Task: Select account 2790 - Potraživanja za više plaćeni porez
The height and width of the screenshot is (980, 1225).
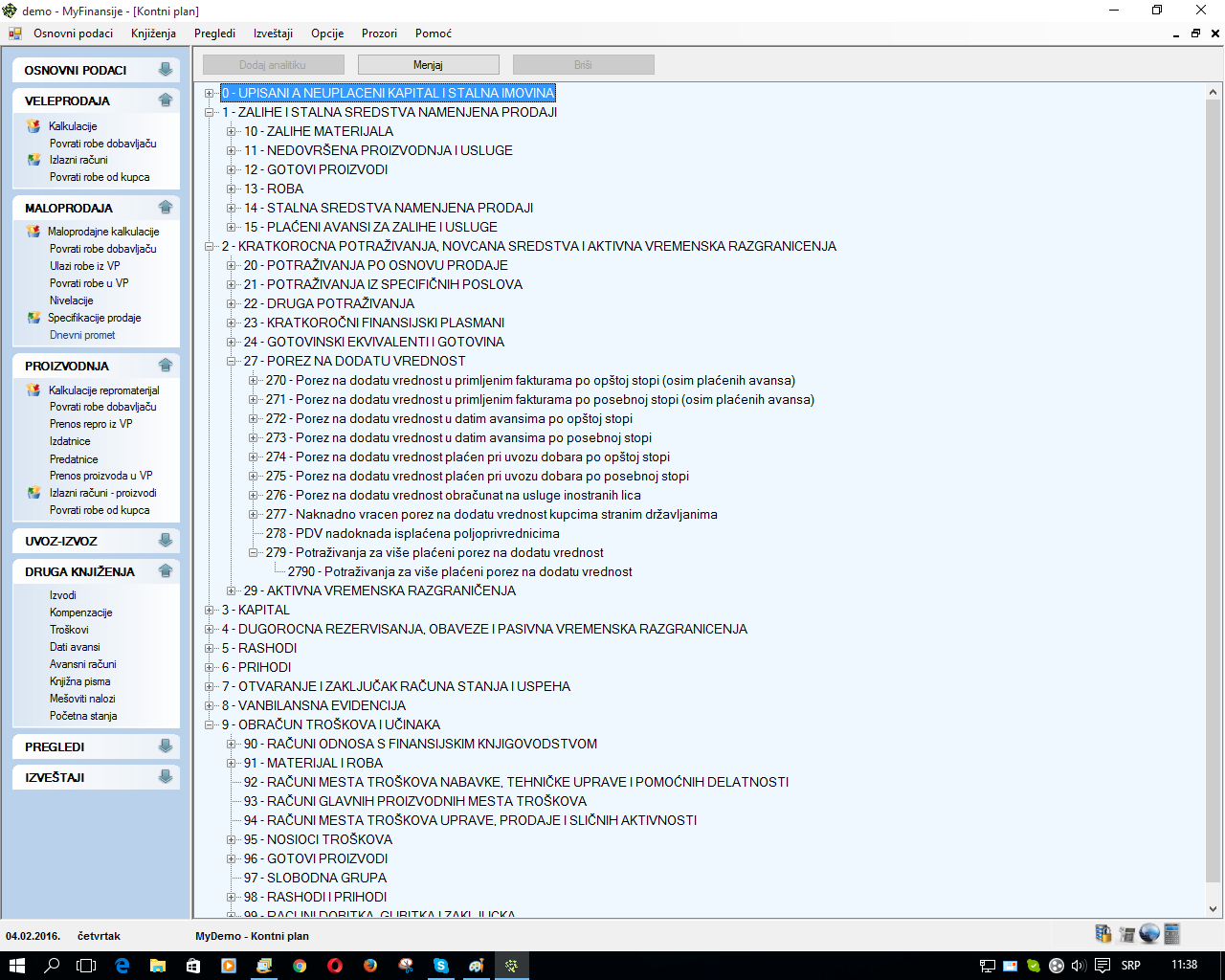Action: [x=459, y=571]
